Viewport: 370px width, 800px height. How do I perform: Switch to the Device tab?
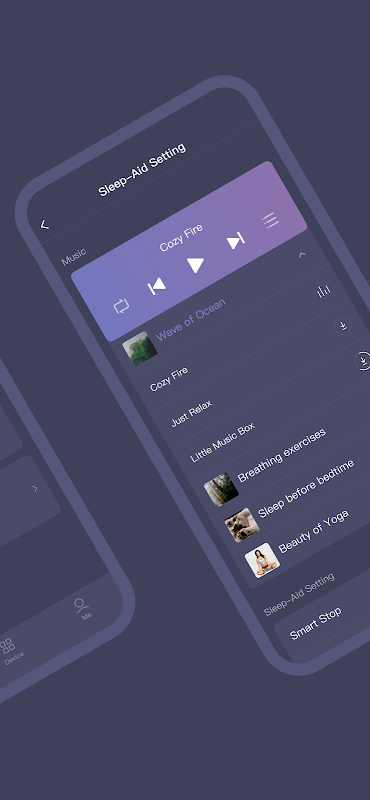click(x=10, y=652)
